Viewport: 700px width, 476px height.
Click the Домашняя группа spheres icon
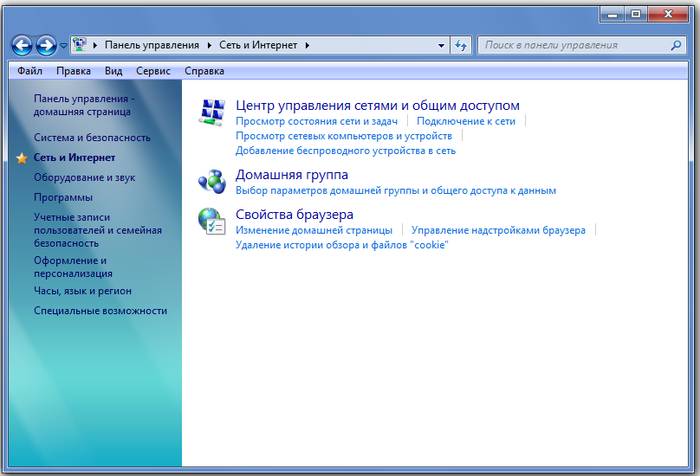212,181
